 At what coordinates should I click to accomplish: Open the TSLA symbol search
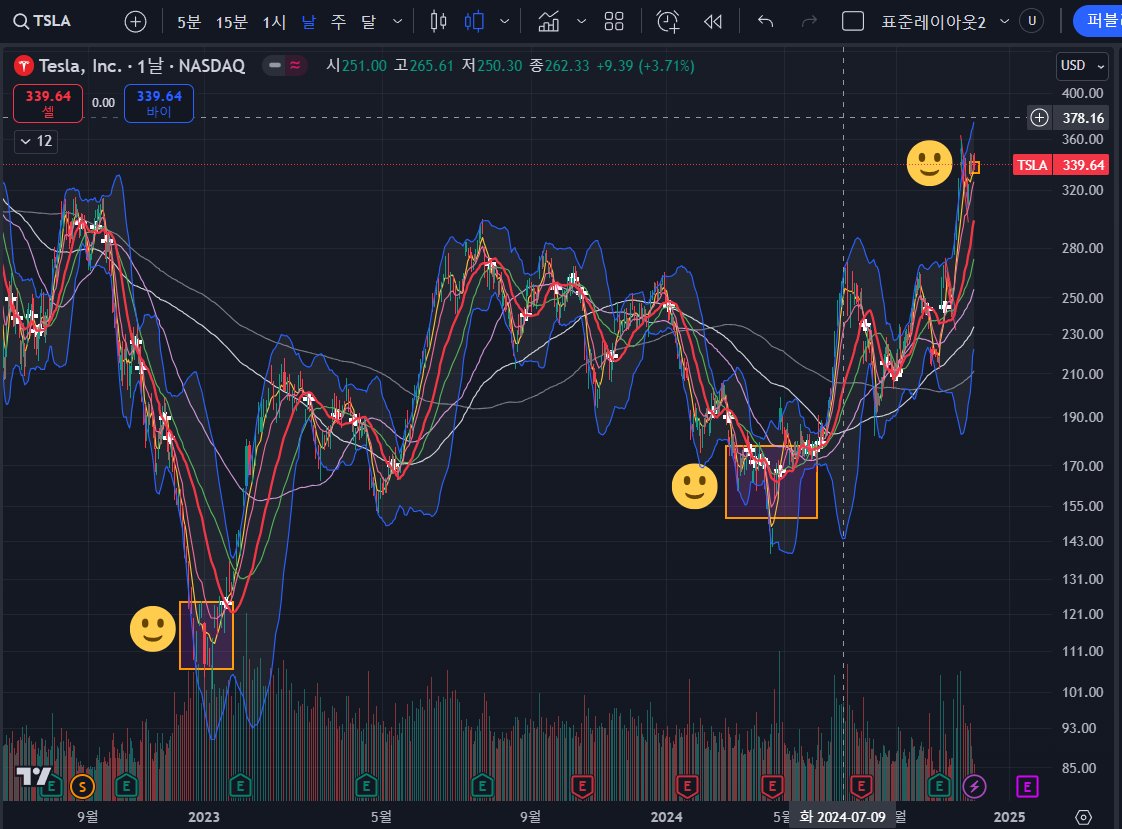pyautogui.click(x=43, y=21)
